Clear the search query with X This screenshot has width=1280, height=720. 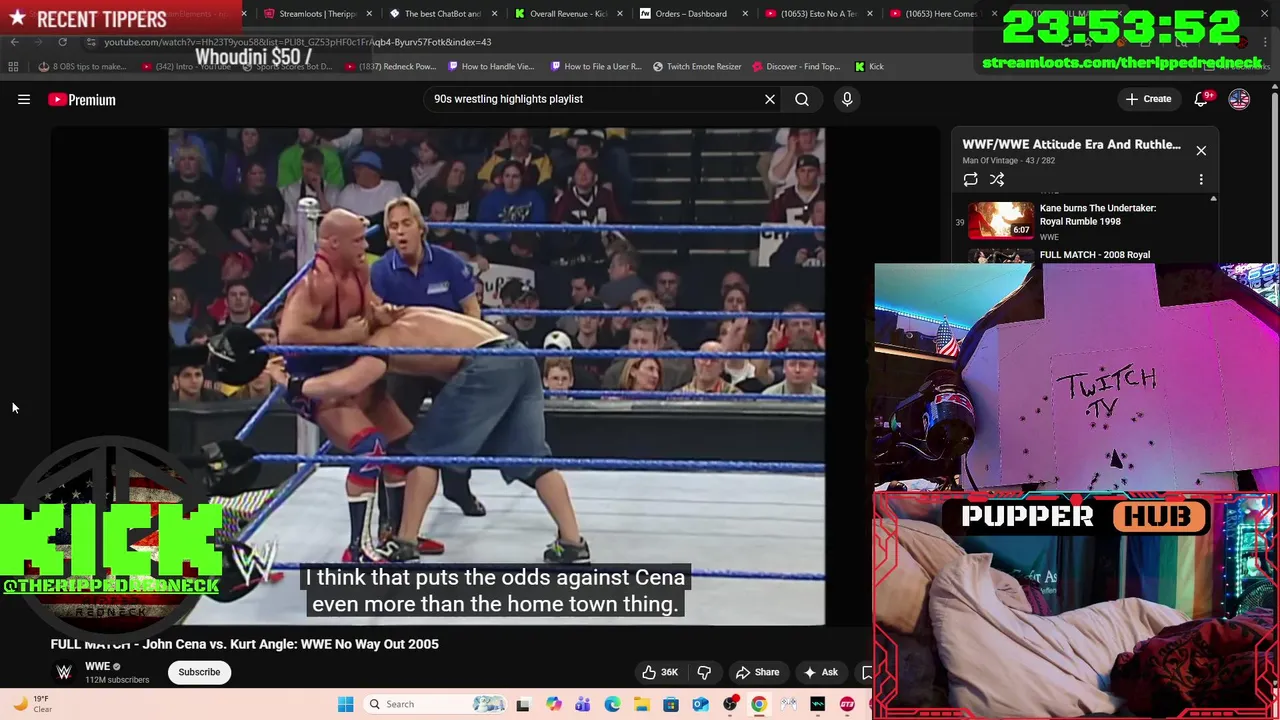coord(770,99)
